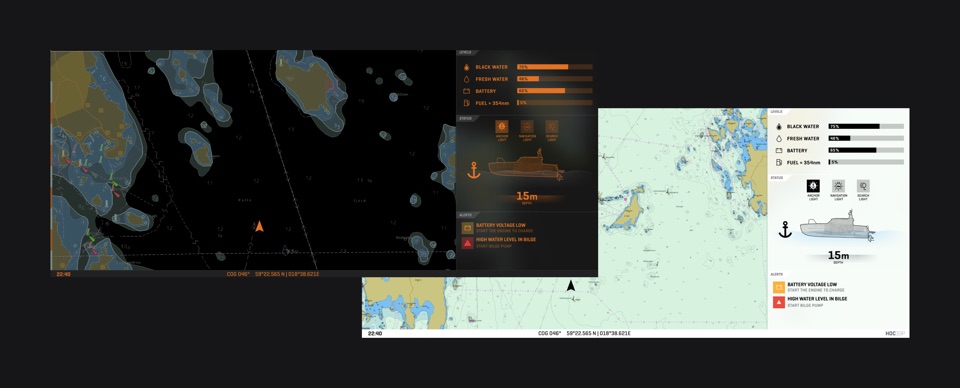960x388 pixels.
Task: Click 'High Water Level in Bilge' in light panel
Action: pos(817,299)
